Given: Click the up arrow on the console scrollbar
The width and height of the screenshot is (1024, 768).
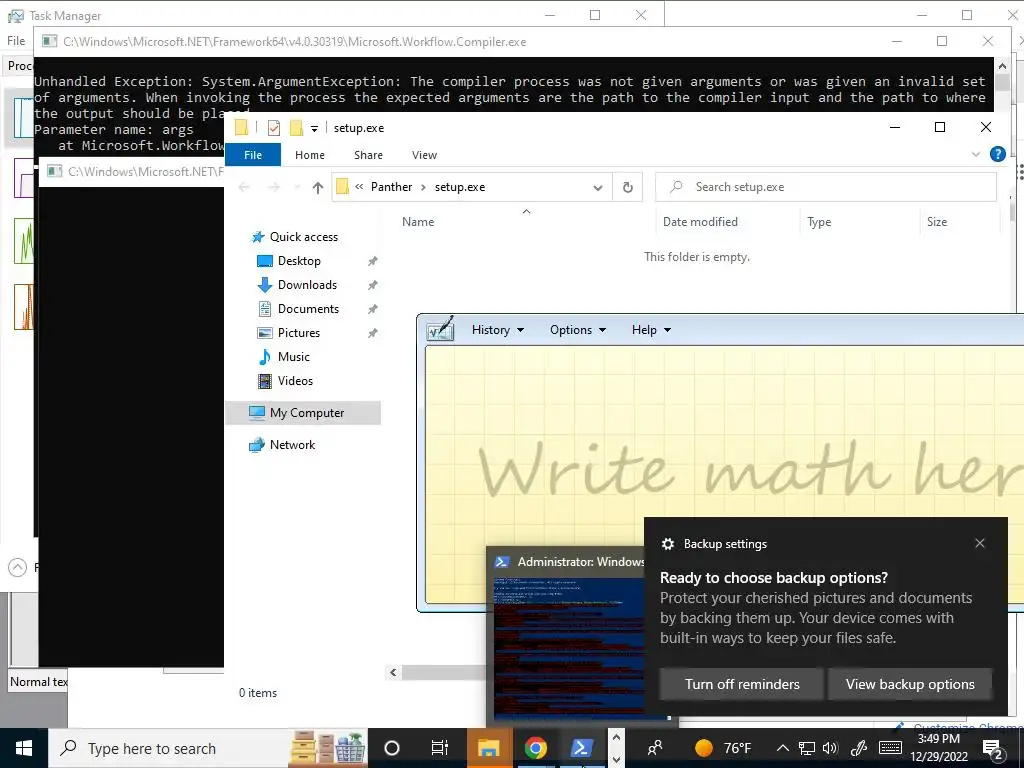Looking at the screenshot, I should coord(1002,65).
